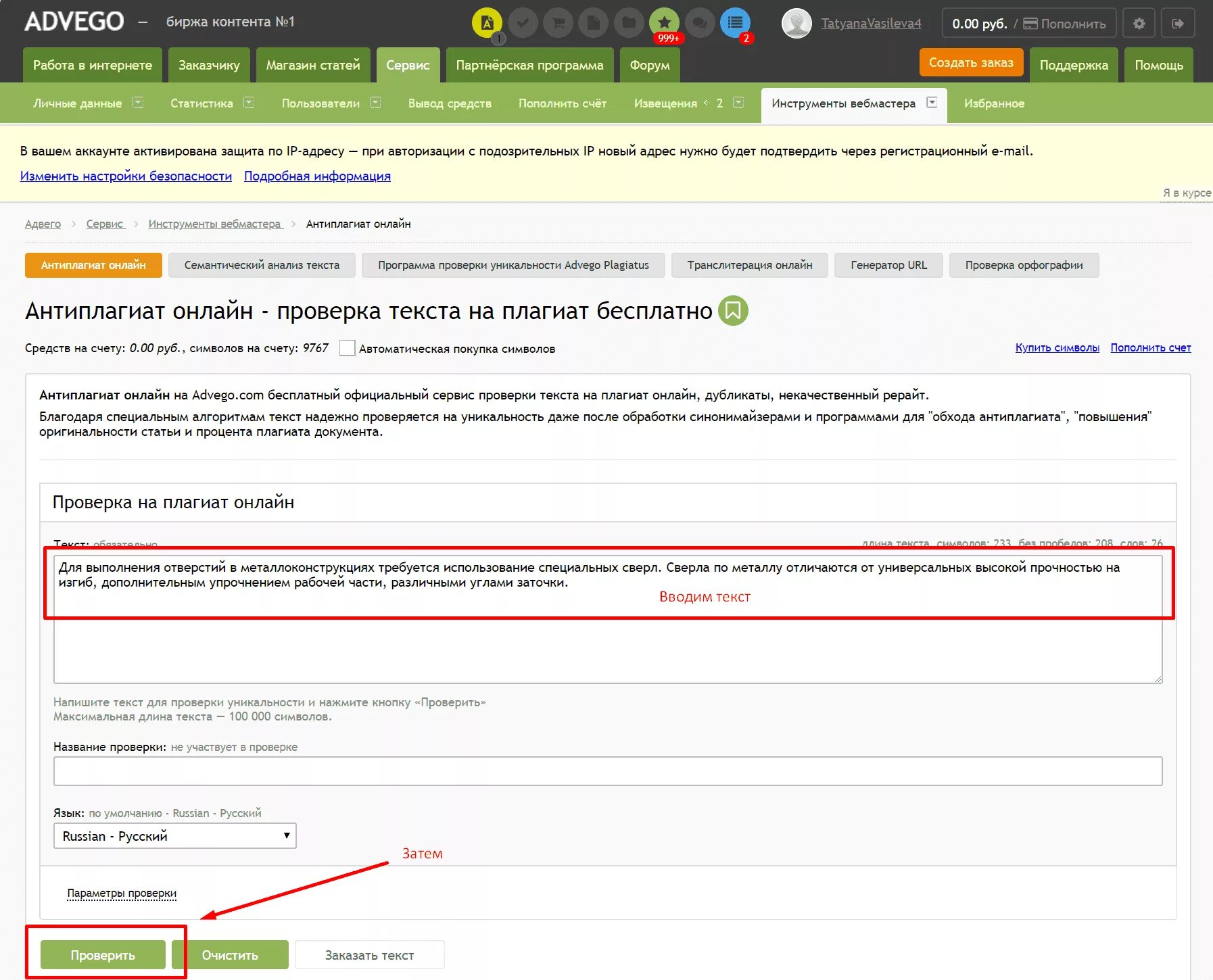Switch to Генератор URL tab
The height and width of the screenshot is (980, 1213).
tap(888, 265)
